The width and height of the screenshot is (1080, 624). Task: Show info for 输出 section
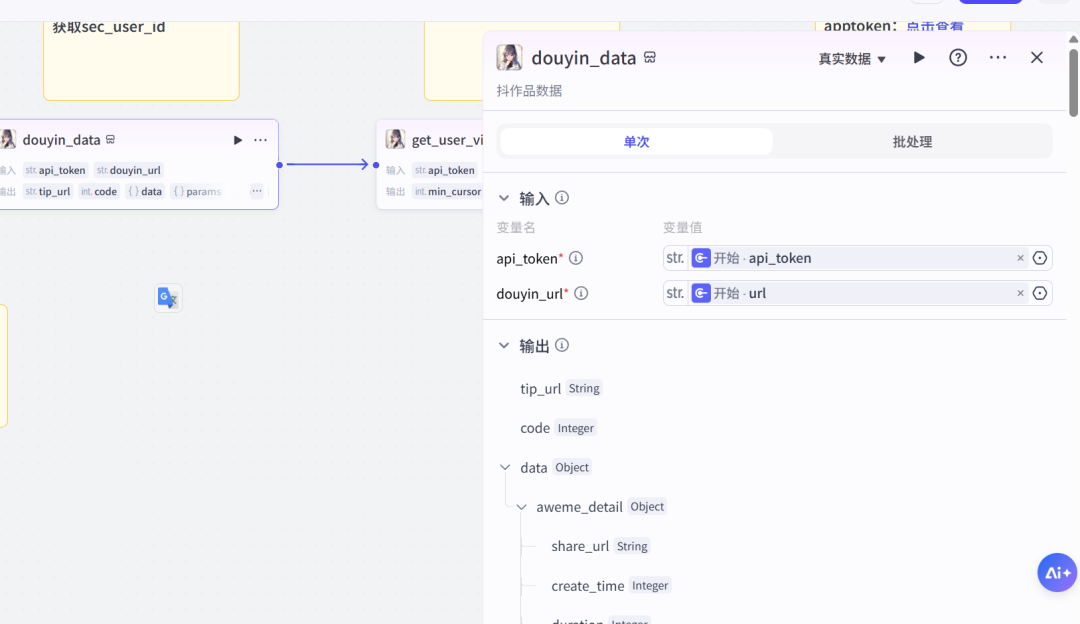[x=562, y=345]
